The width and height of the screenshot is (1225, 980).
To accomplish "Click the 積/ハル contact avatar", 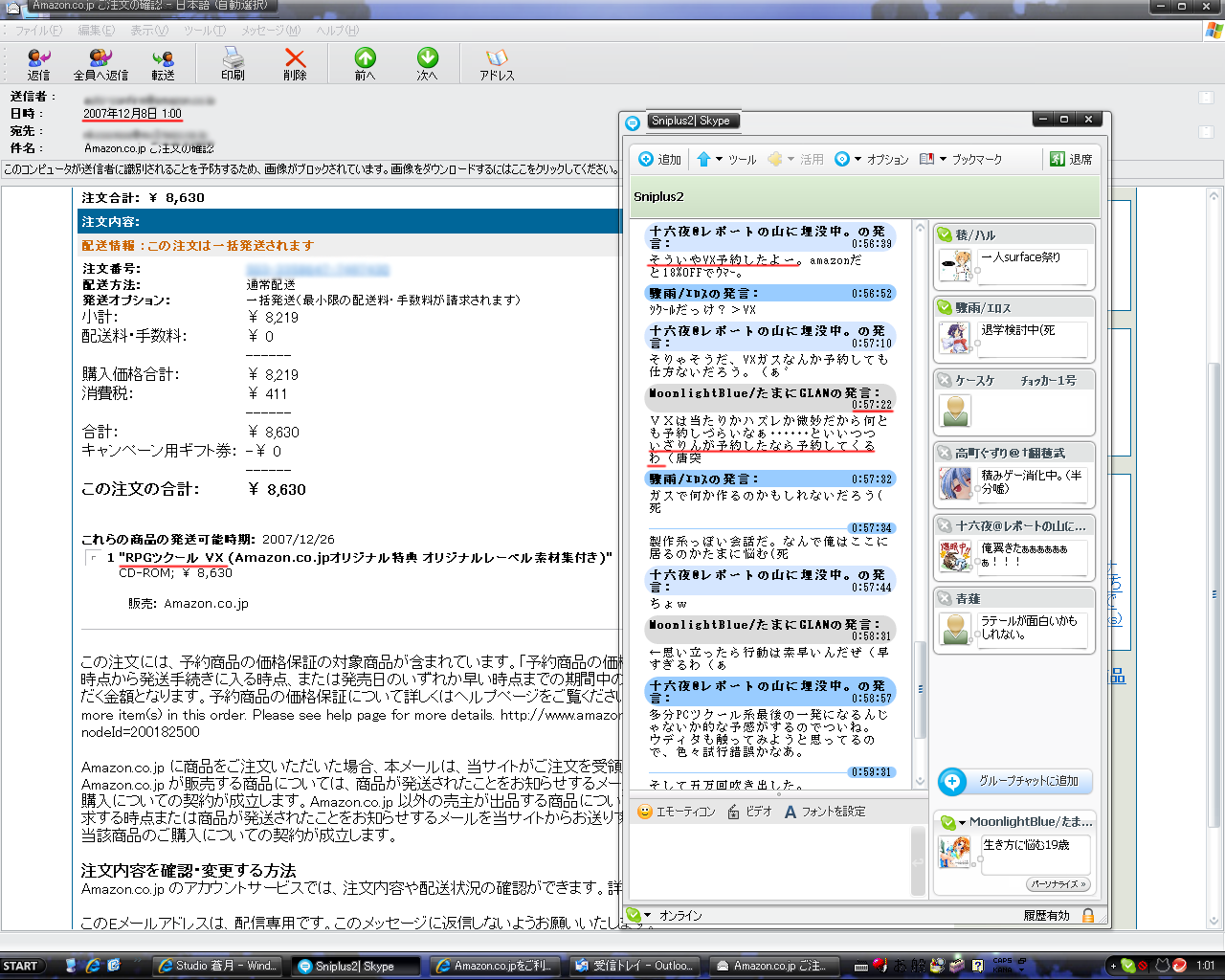I will point(955,265).
